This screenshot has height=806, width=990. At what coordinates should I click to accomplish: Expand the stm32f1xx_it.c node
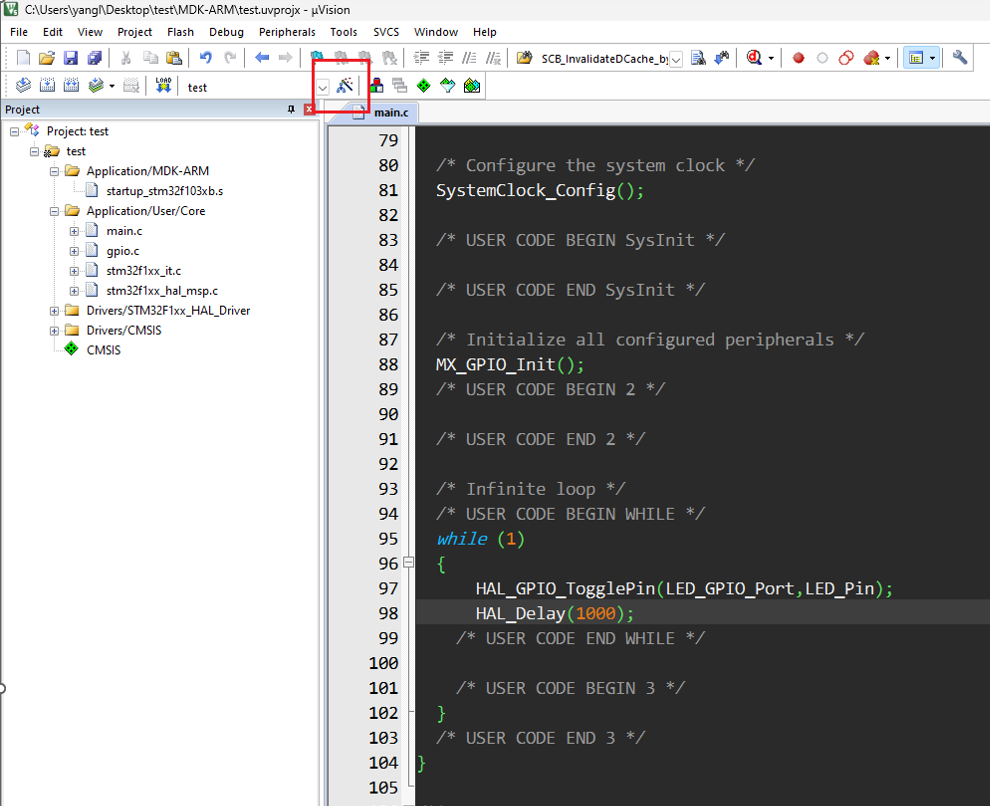pos(75,271)
